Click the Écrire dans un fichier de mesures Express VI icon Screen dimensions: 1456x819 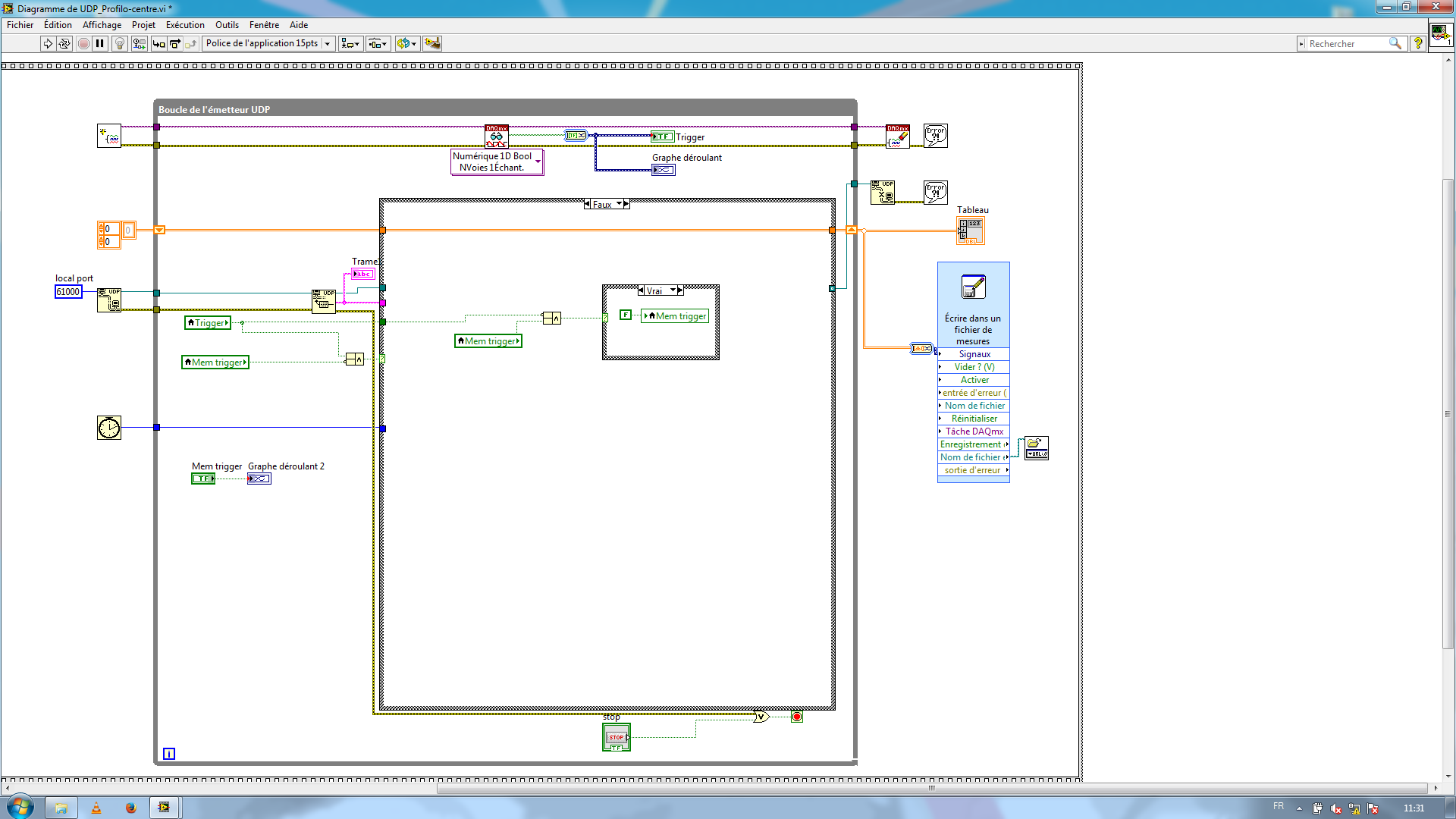[974, 287]
